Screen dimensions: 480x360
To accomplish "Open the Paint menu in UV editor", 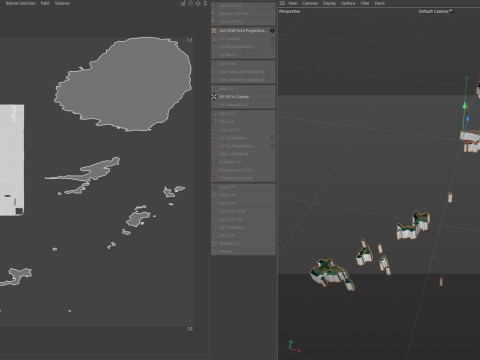I will (x=45, y=3).
